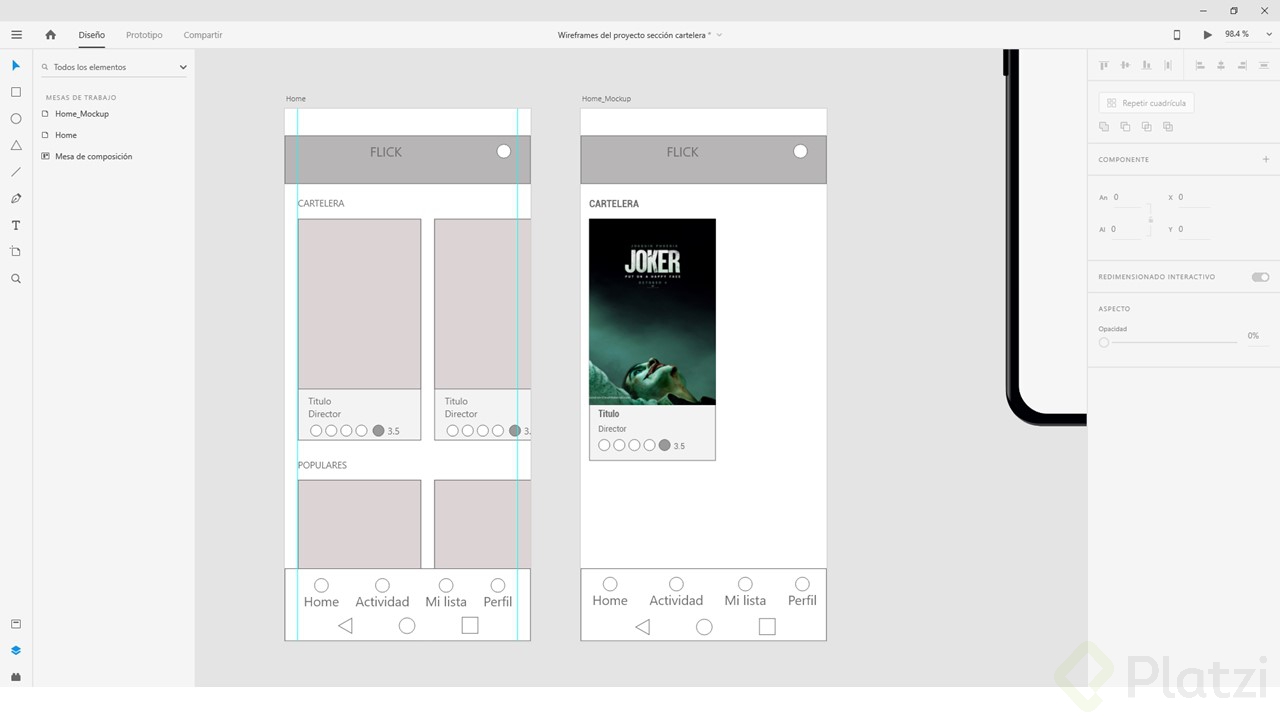Select the Text tool
1280x720 pixels.
tap(16, 226)
